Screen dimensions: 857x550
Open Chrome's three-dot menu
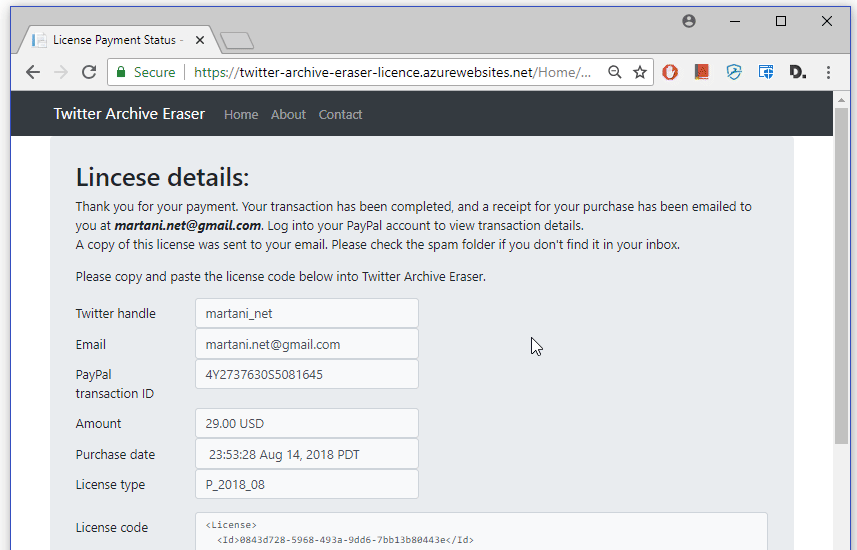pyautogui.click(x=829, y=72)
